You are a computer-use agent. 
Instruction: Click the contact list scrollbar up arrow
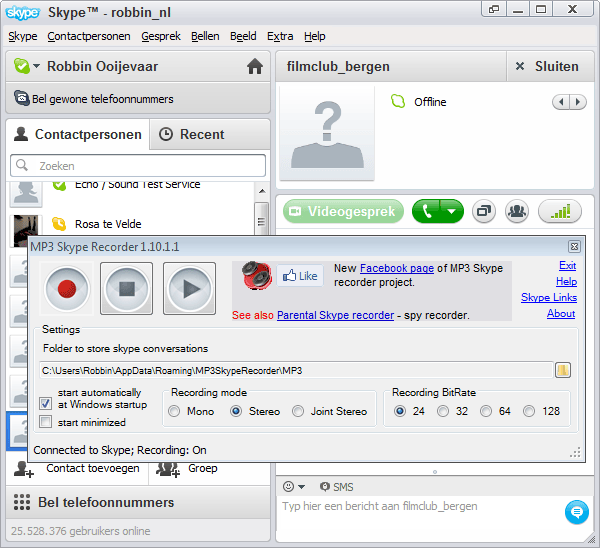262,191
